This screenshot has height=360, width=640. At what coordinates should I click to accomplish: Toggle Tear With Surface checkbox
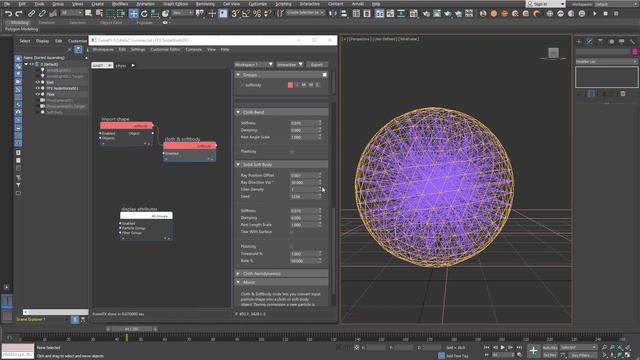tap(291, 232)
